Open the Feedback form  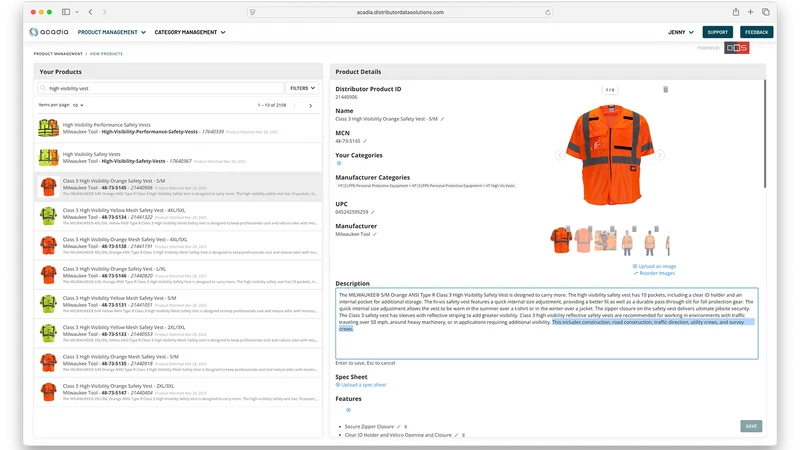click(x=756, y=32)
